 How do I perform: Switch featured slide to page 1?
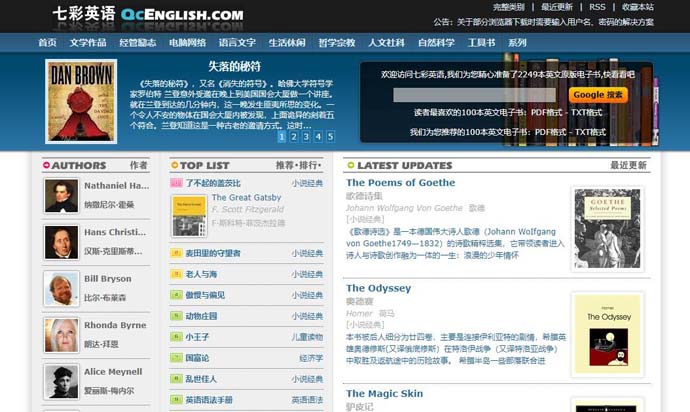[282, 136]
